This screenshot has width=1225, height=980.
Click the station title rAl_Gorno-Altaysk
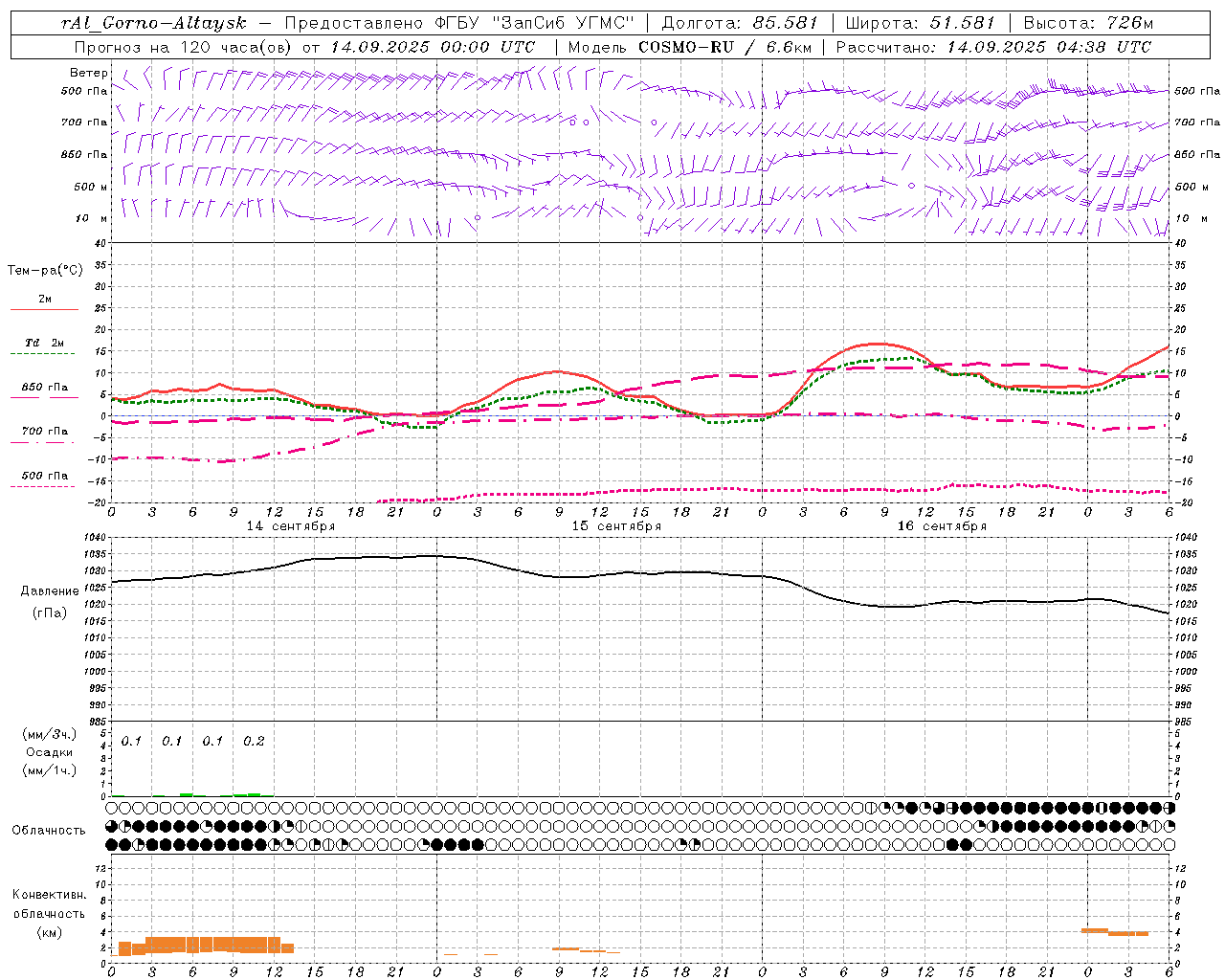[x=153, y=23]
